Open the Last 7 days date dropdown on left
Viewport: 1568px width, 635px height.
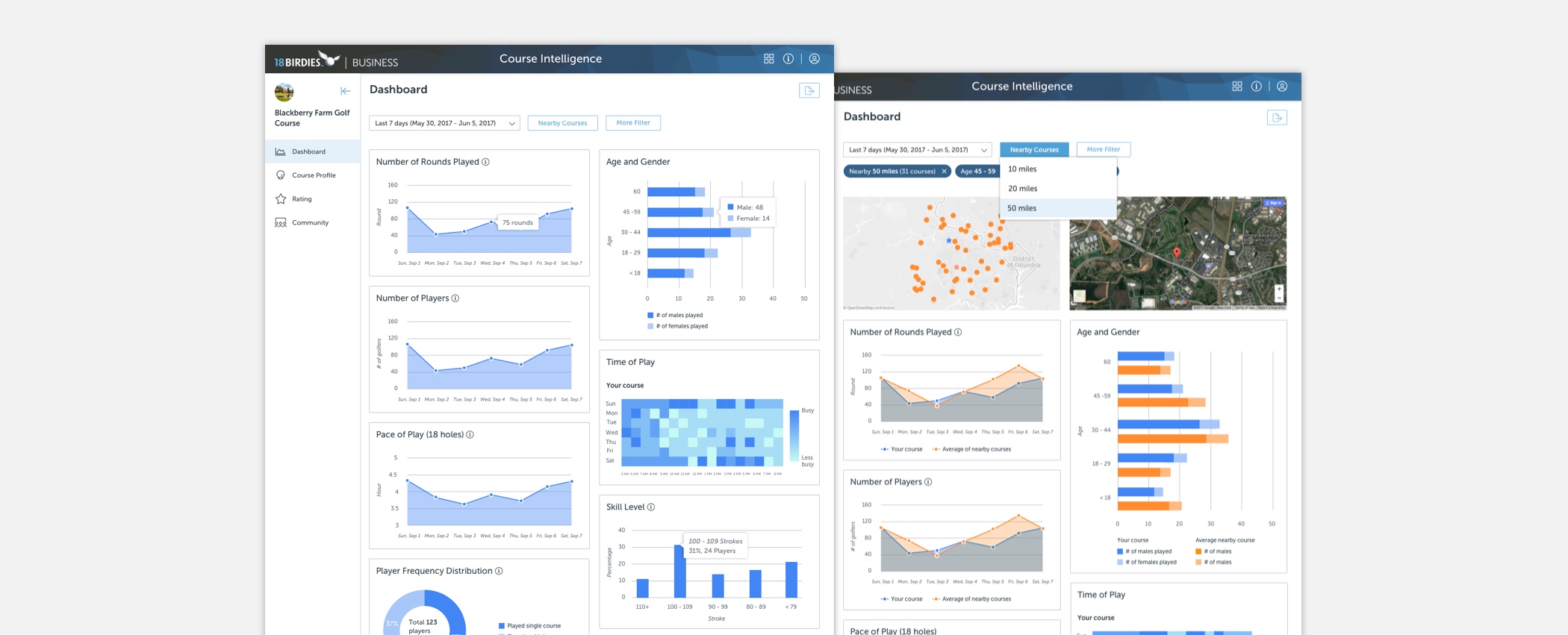(x=444, y=123)
